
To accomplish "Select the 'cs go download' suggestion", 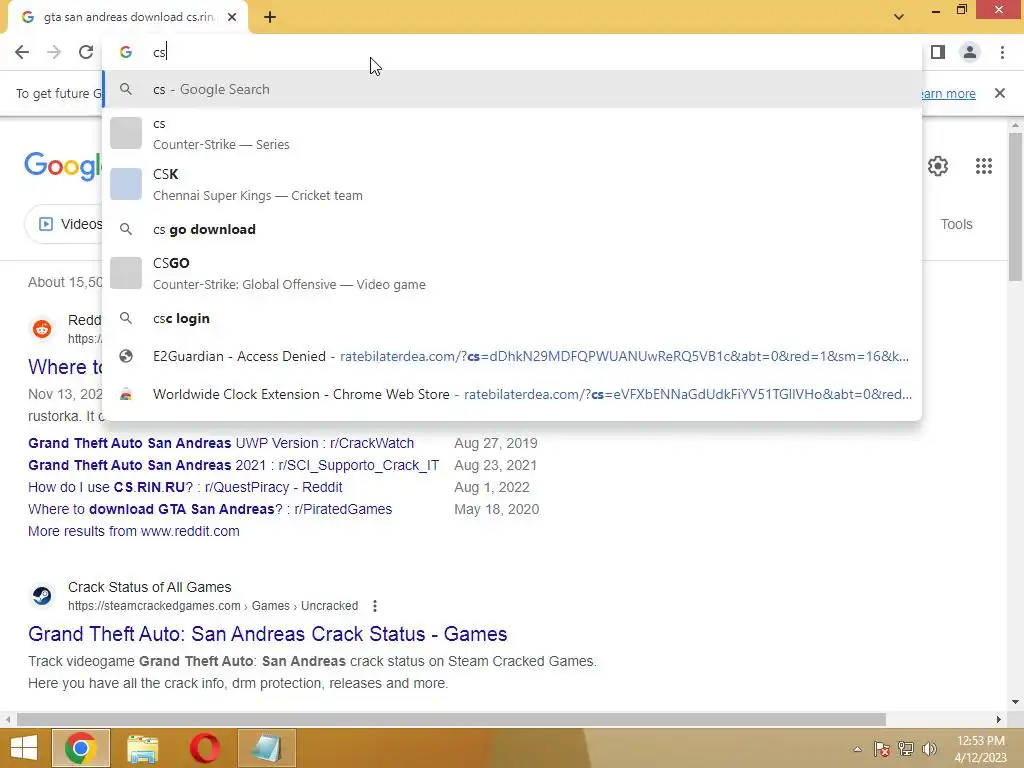I will click(512, 229).
